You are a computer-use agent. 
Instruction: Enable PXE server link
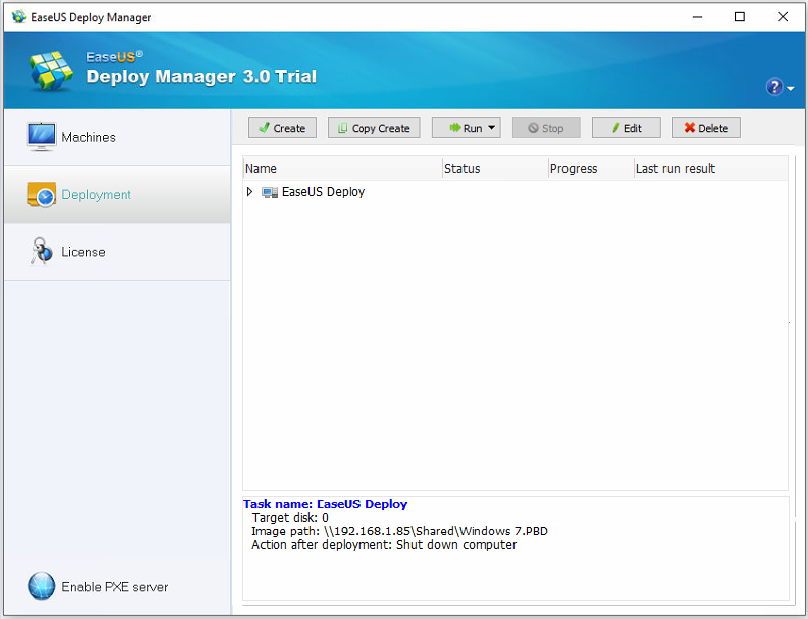point(114,587)
